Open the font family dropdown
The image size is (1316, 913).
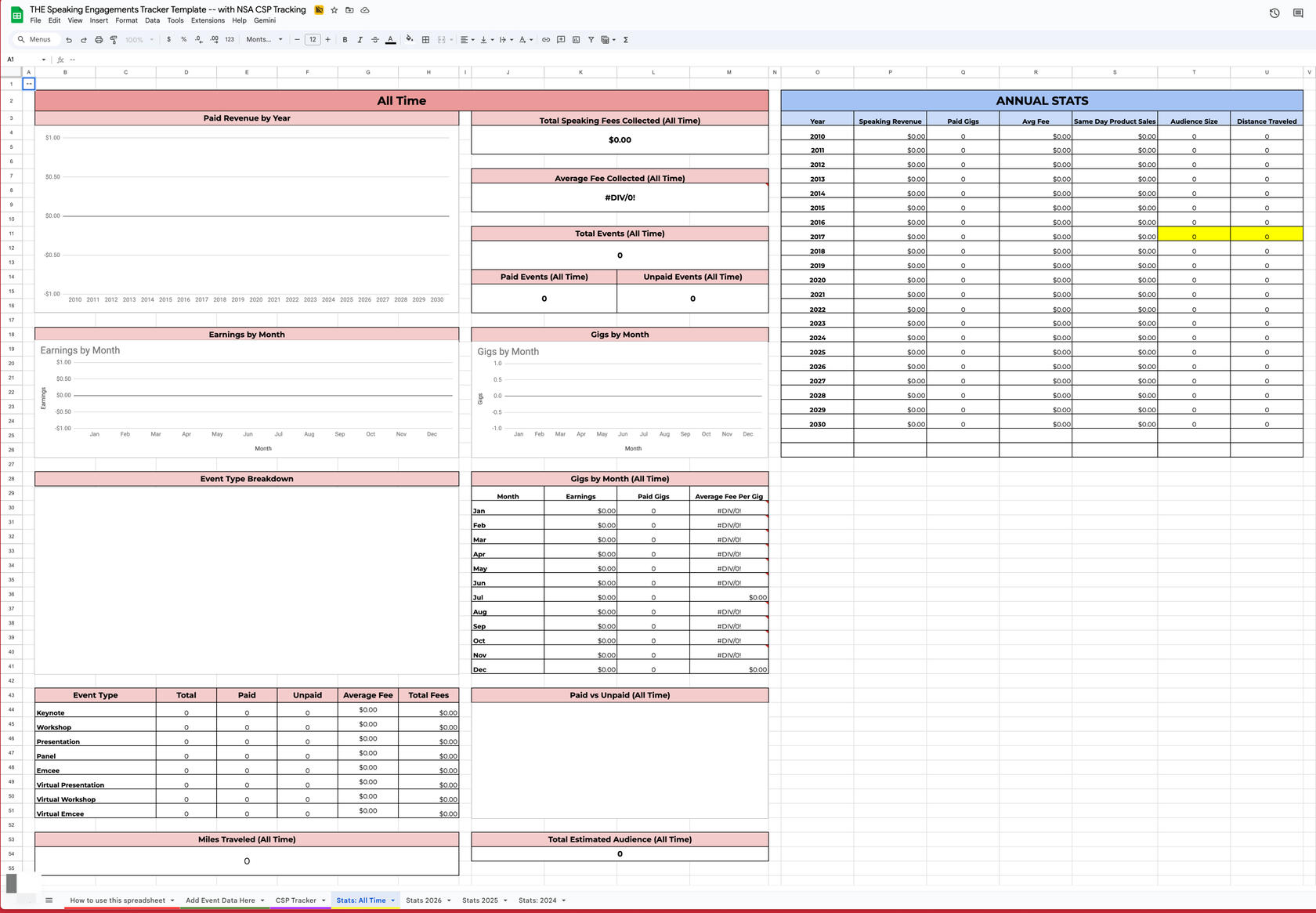click(x=264, y=40)
